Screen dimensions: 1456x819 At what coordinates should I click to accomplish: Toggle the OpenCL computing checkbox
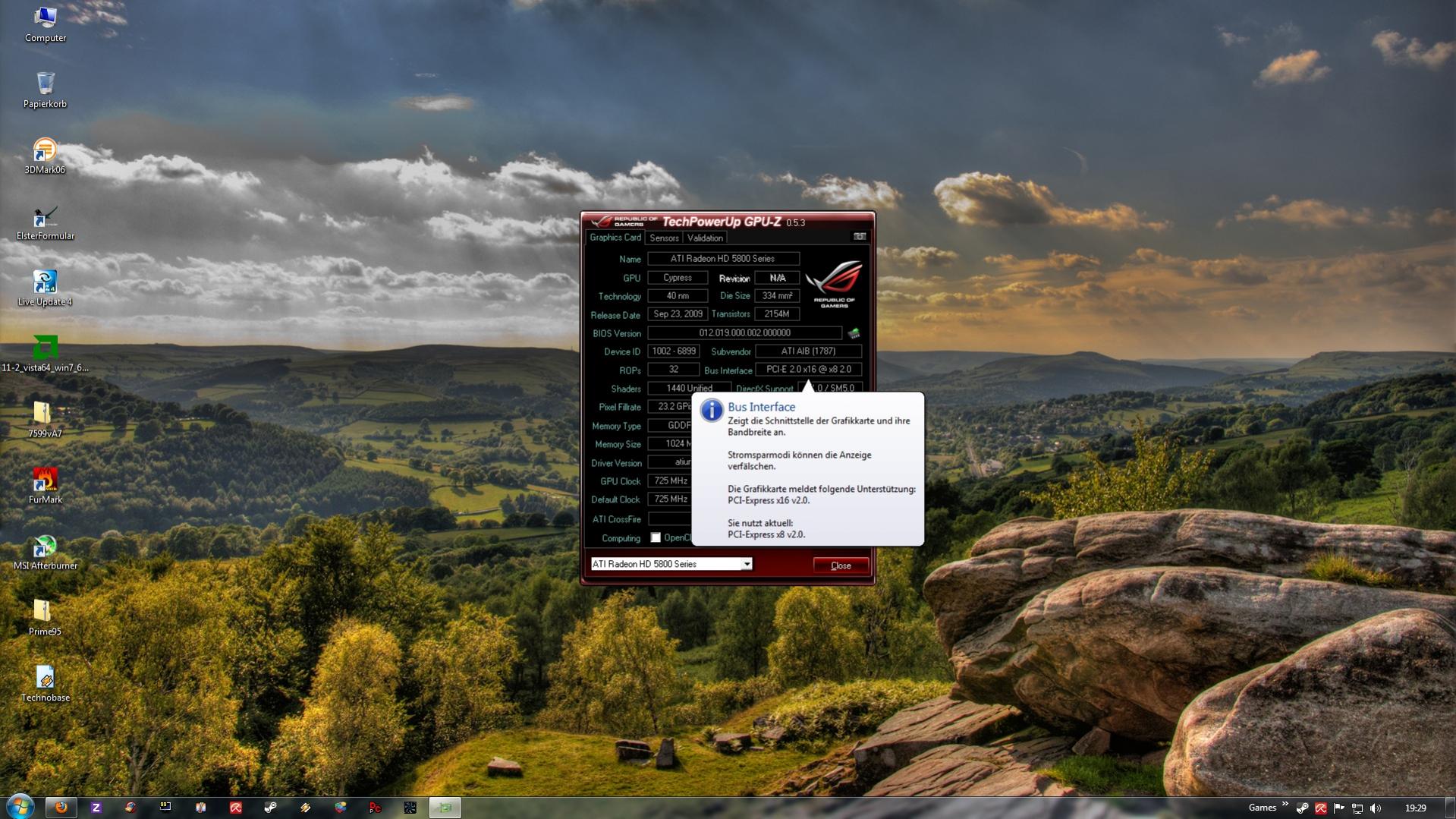[x=656, y=538]
